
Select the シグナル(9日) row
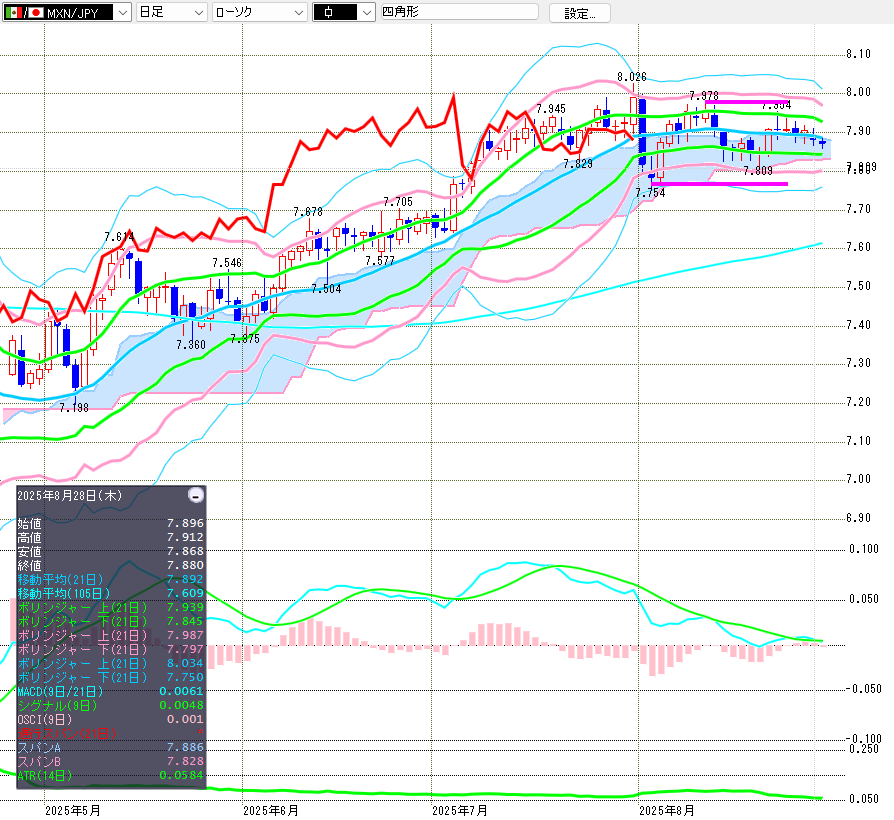(x=111, y=705)
